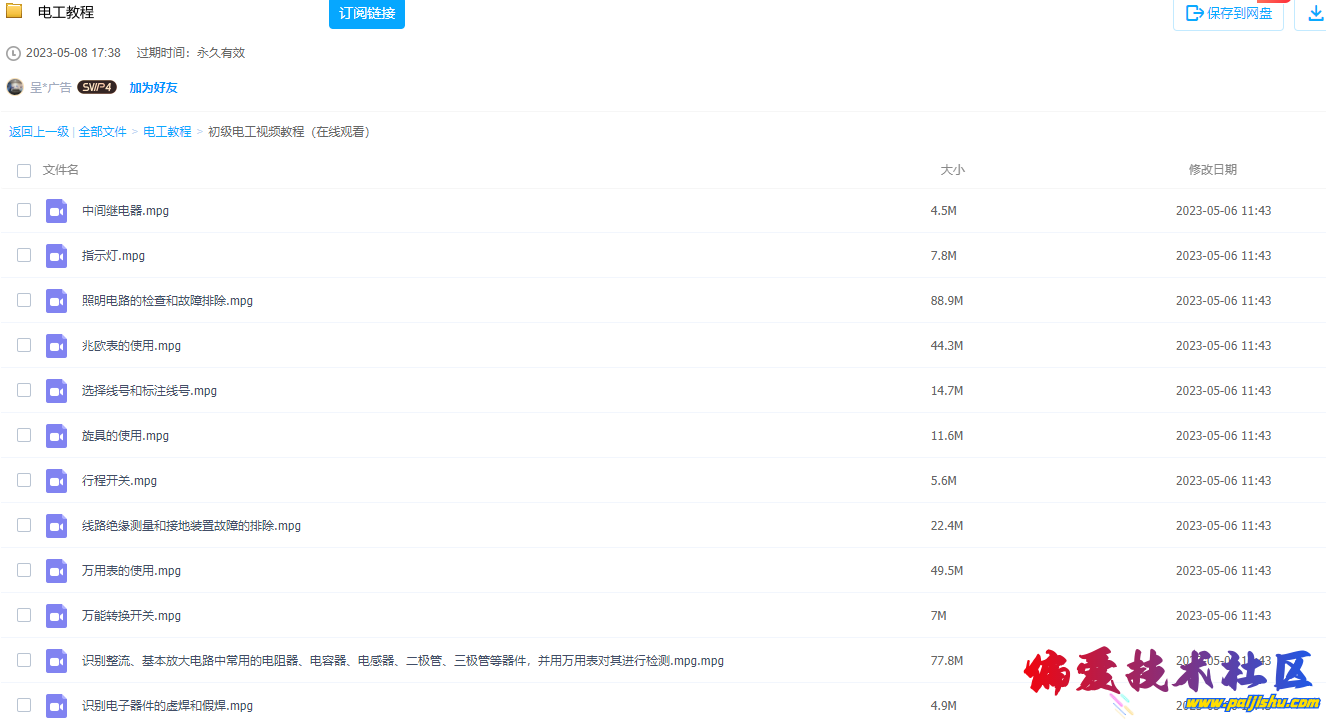The width and height of the screenshot is (1326, 727).
Task: Check the checkbox for 指示灯.mpg
Action: pyautogui.click(x=23, y=255)
